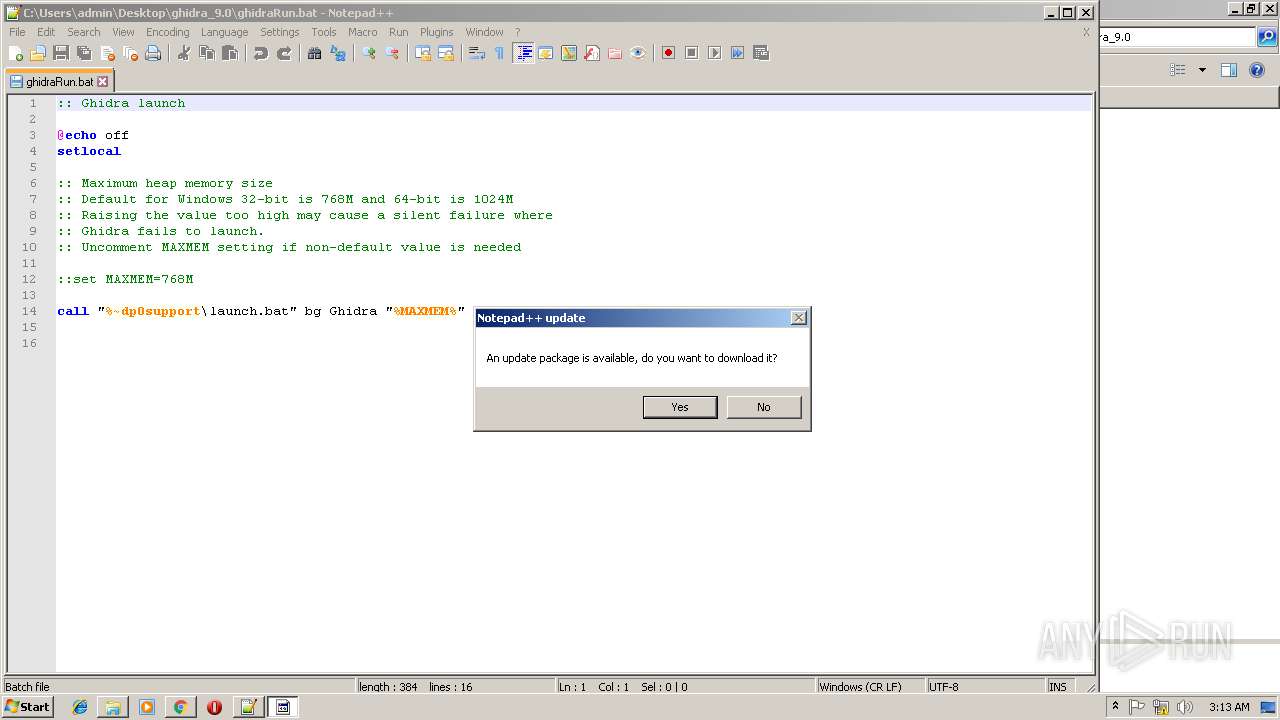Screen dimensions: 1280x720
Task: Redo the last edit via toolbar
Action: click(284, 53)
